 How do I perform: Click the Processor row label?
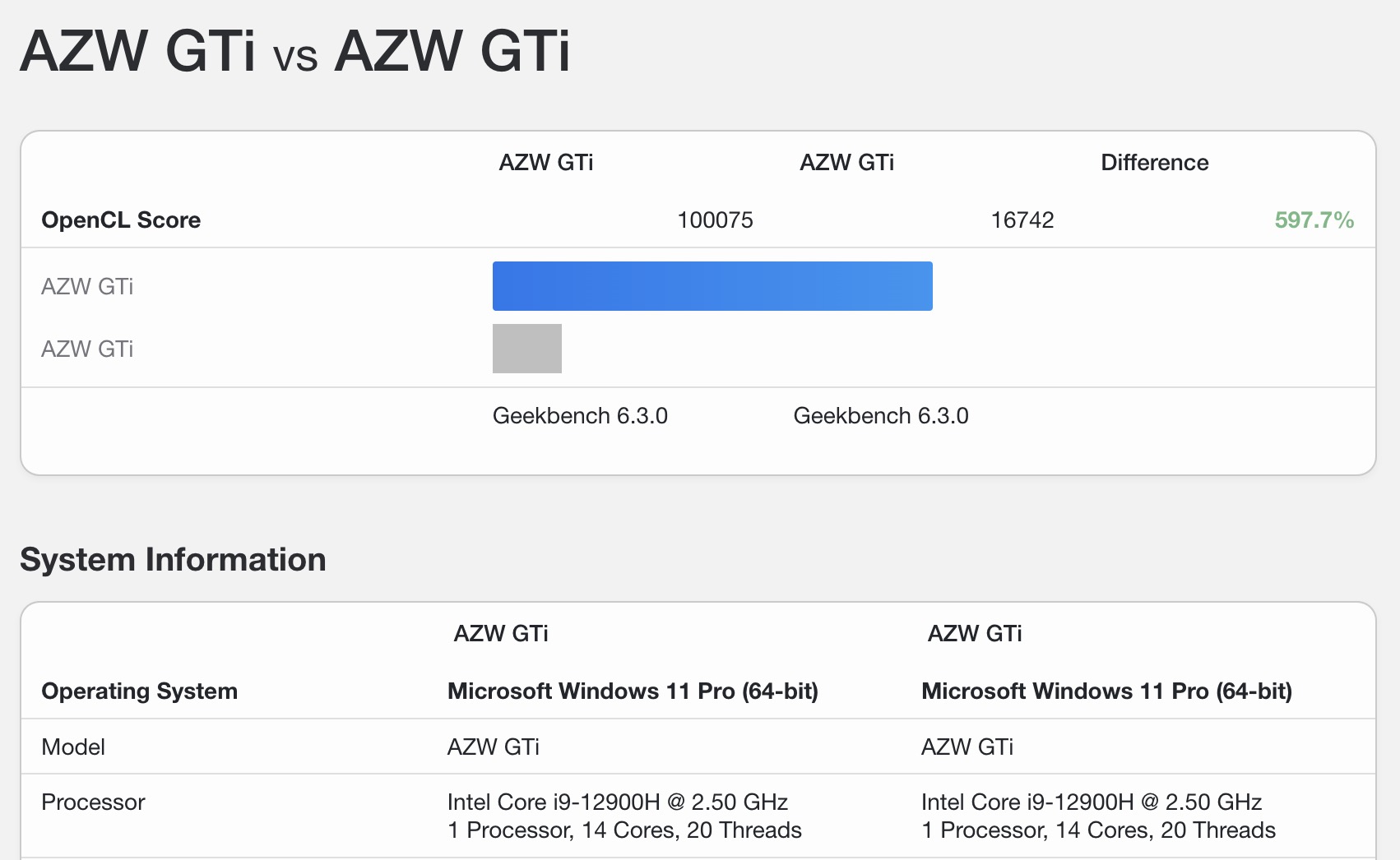coord(93,802)
